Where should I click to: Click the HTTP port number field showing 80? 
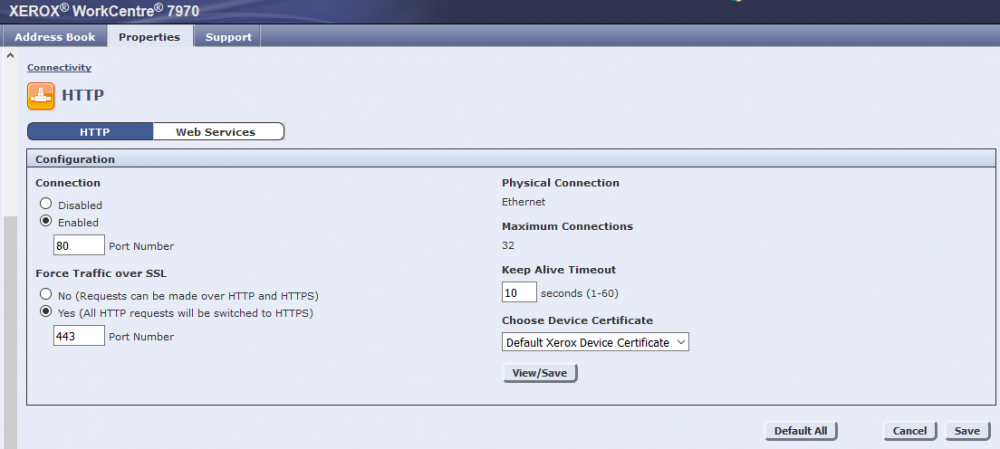(79, 245)
